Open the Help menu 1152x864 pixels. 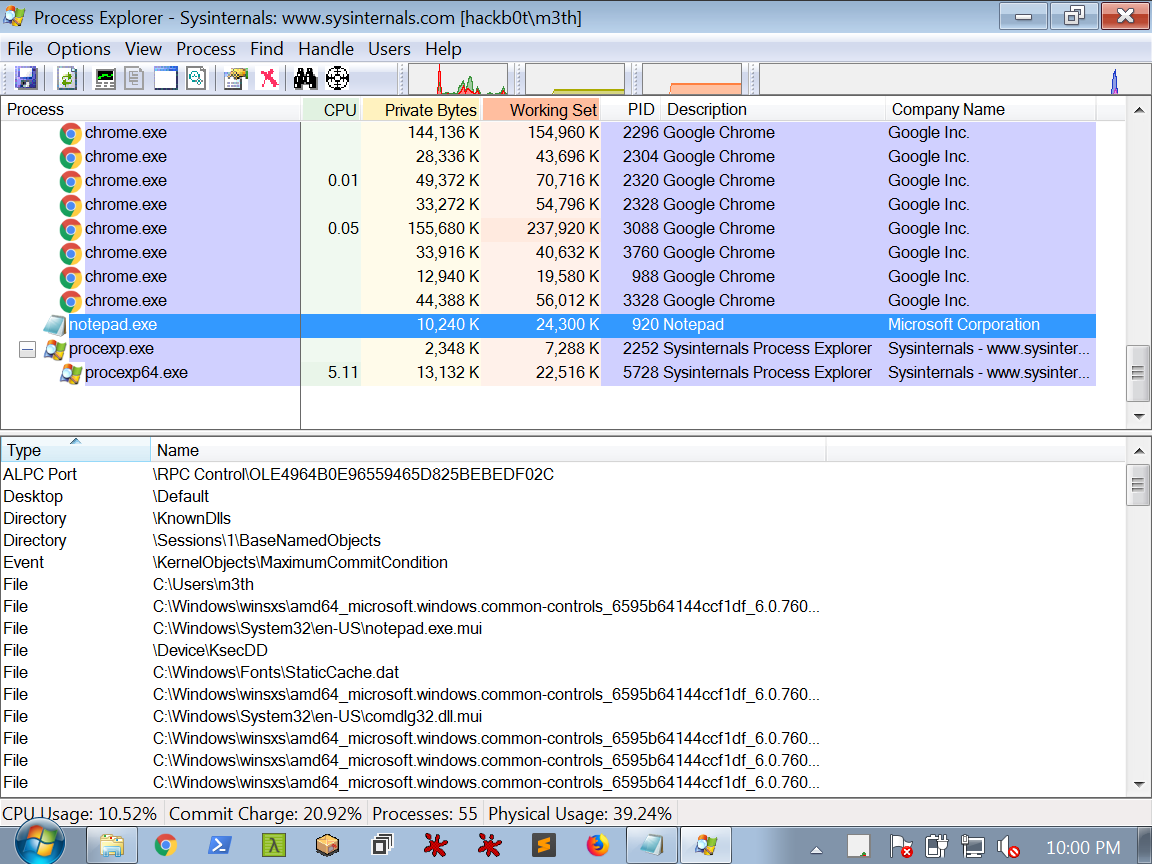pyautogui.click(x=443, y=49)
